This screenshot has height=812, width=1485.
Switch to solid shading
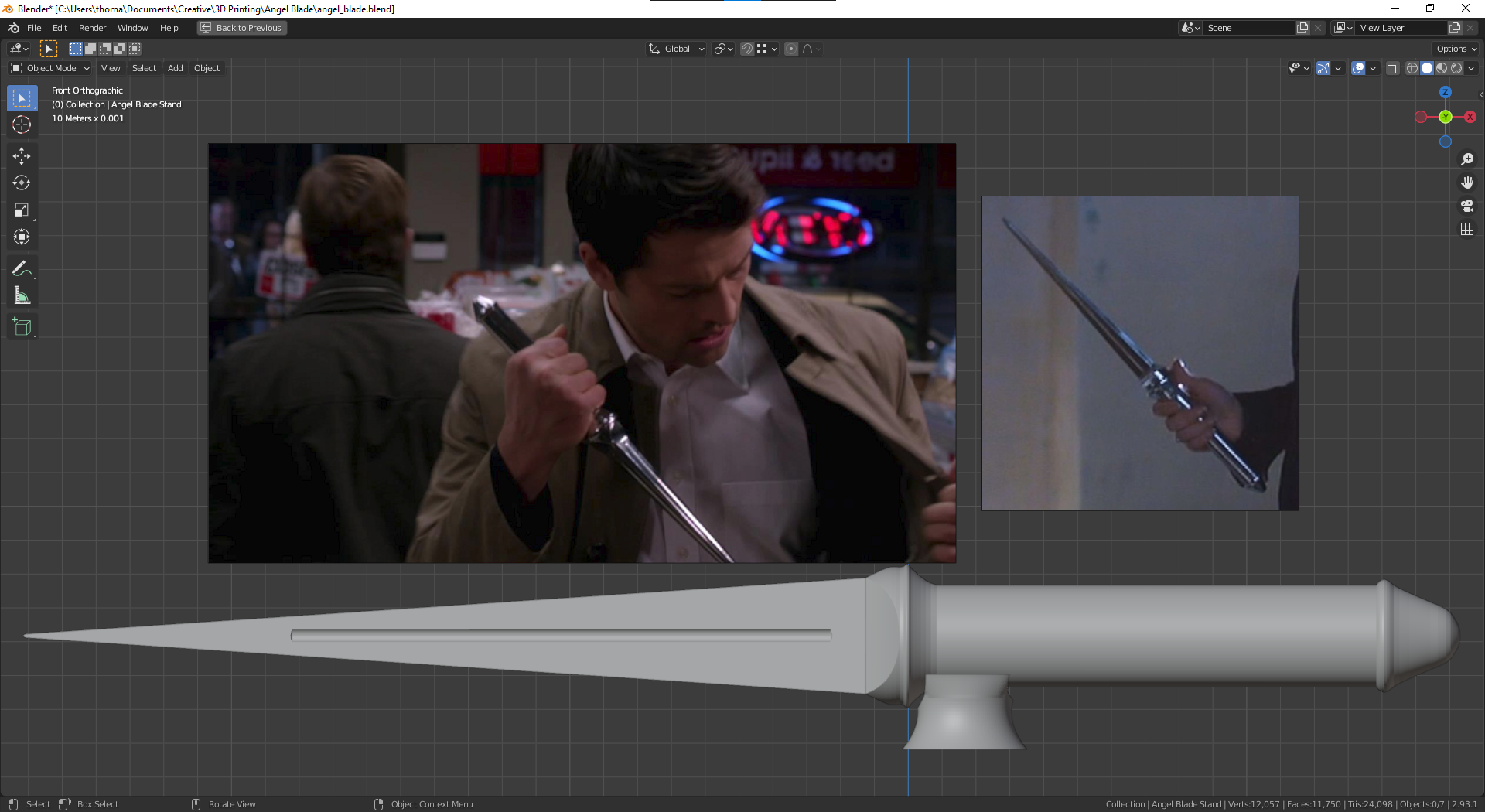click(x=1427, y=68)
